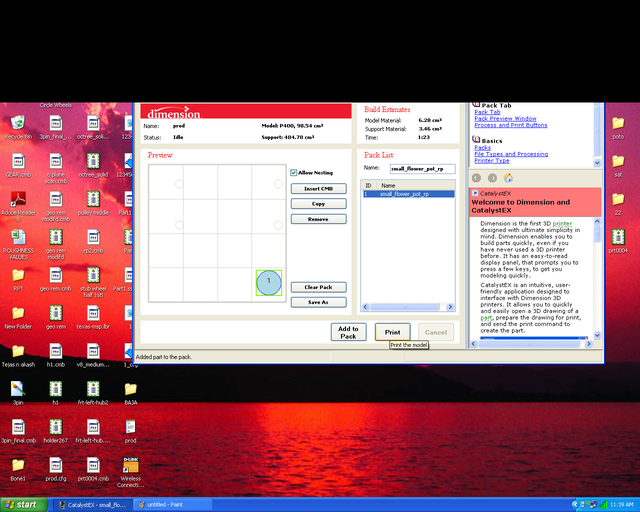The image size is (640, 512).
Task: Click the ID column header in Pack List
Action: (x=369, y=185)
